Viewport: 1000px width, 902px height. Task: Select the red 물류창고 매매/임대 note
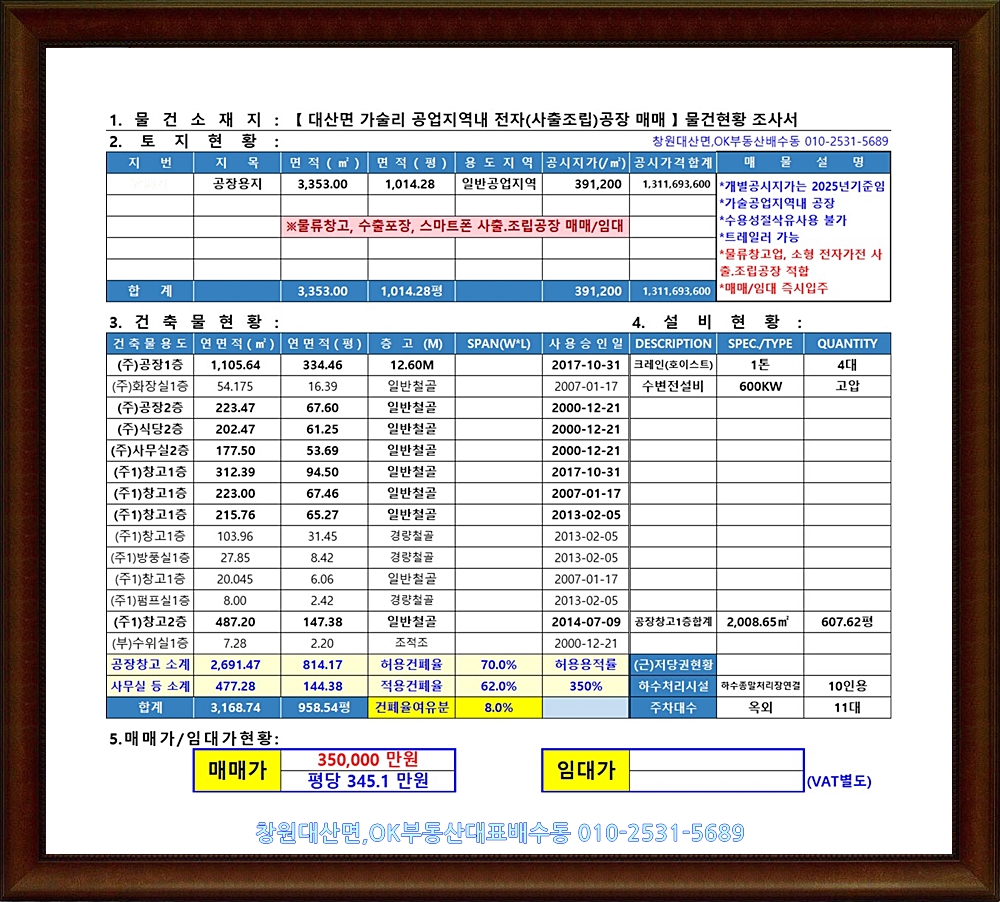[456, 227]
